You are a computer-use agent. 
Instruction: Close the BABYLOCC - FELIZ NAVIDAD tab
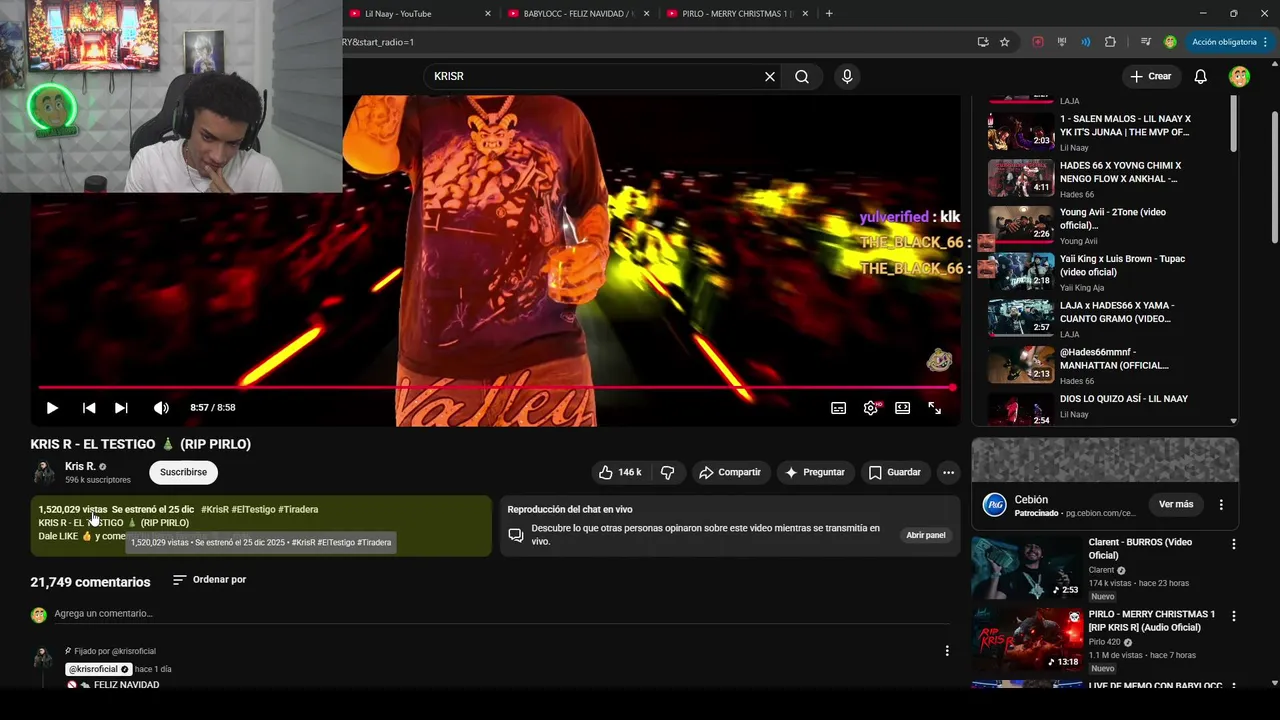[x=647, y=13]
